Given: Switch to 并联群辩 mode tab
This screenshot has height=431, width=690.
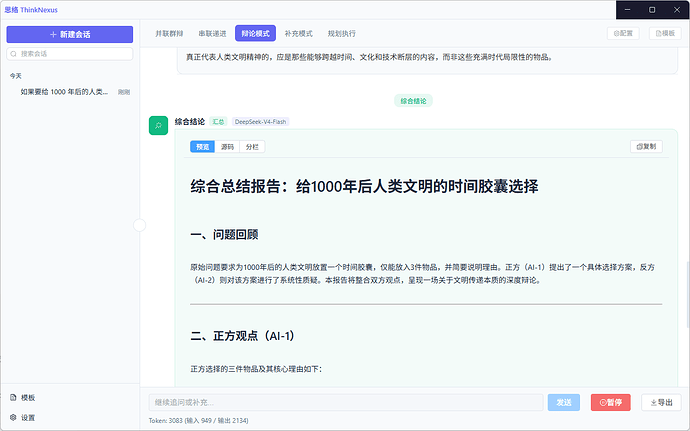Looking at the screenshot, I should pos(169,33).
